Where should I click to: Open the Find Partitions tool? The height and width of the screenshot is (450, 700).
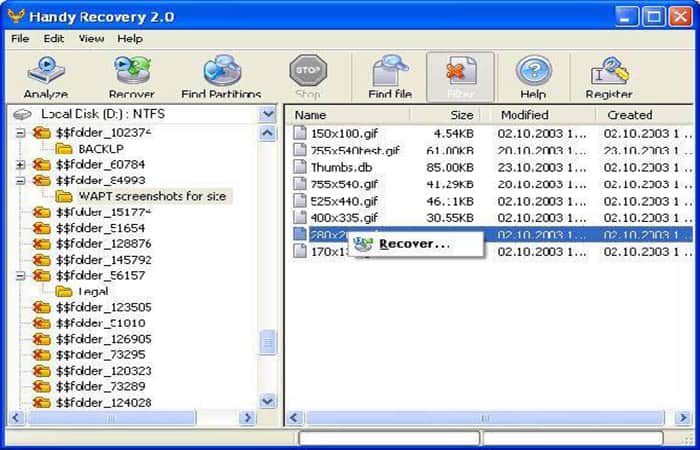tap(222, 71)
